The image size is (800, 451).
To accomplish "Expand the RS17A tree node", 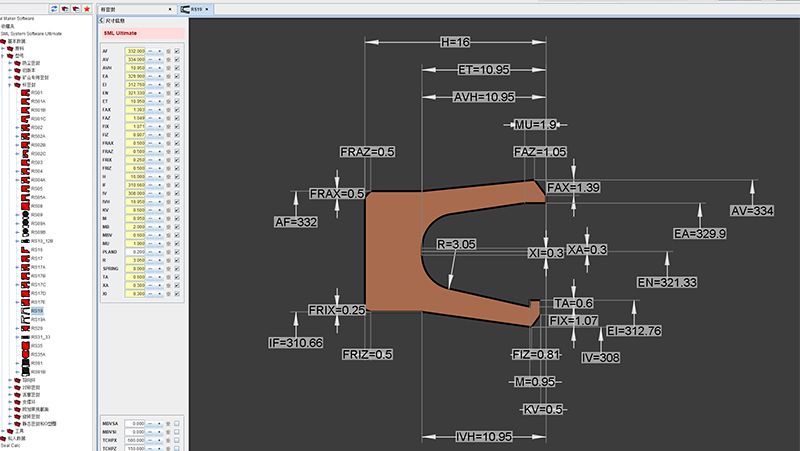I will click(x=15, y=267).
